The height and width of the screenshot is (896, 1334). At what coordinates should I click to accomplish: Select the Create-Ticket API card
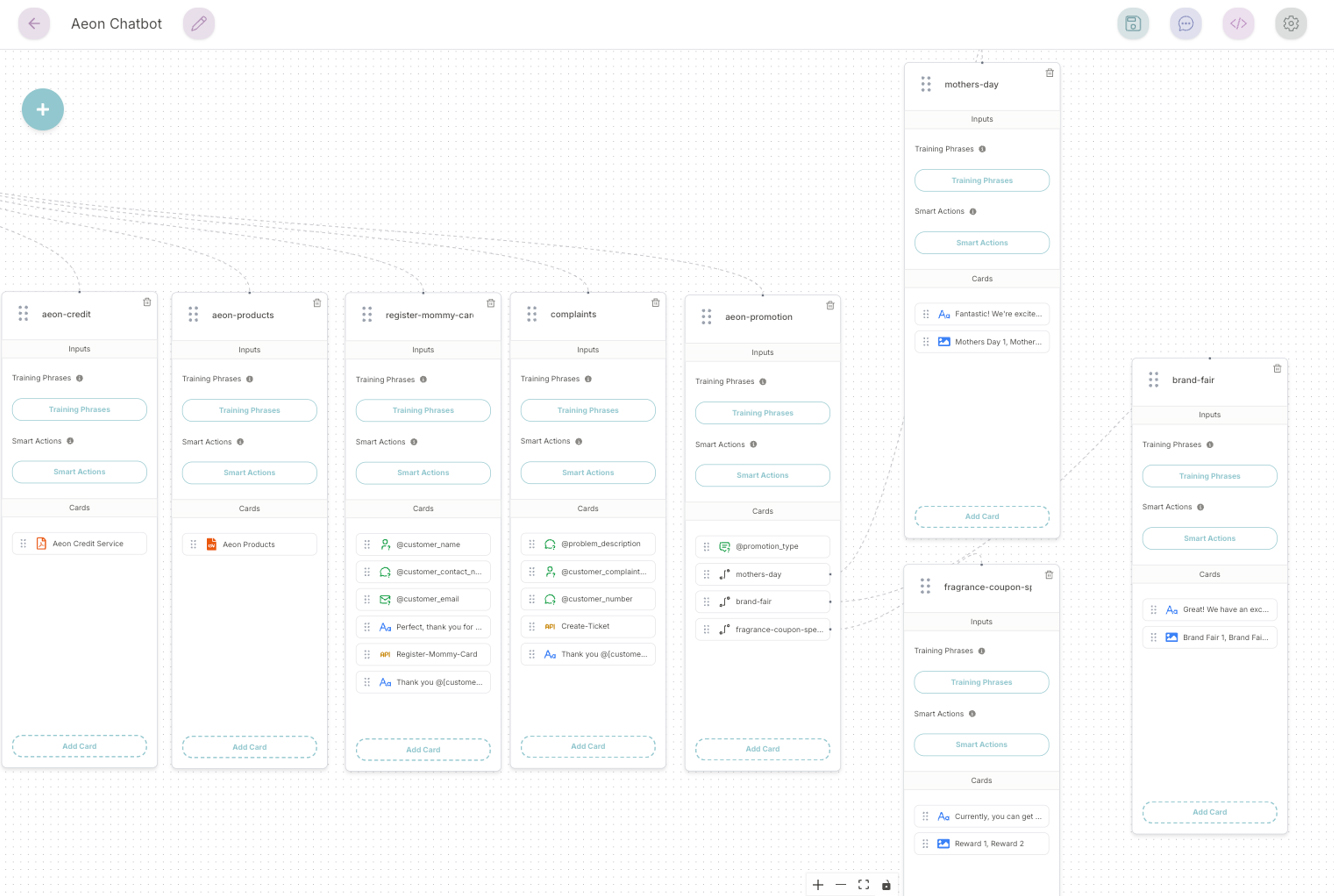pyautogui.click(x=588, y=626)
